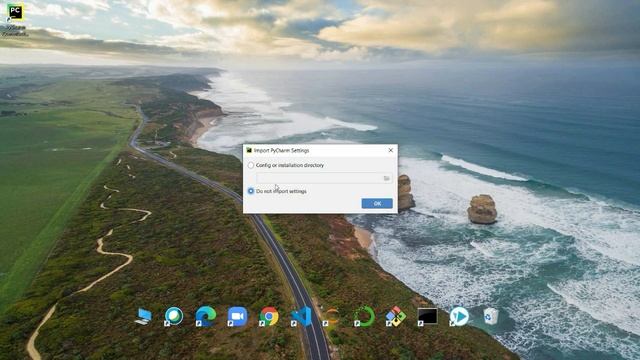
Task: Launch Microsoft Edge from desktop shortcuts
Action: pos(205,316)
